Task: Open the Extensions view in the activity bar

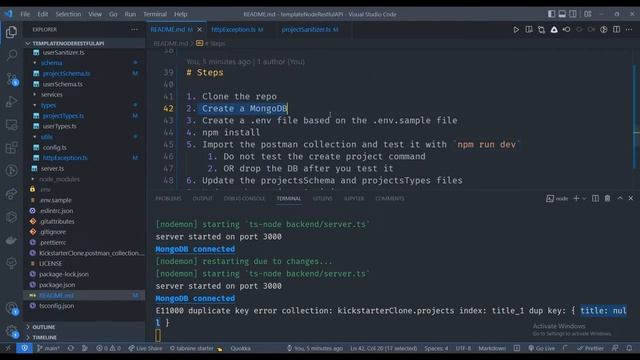Action: [11, 147]
